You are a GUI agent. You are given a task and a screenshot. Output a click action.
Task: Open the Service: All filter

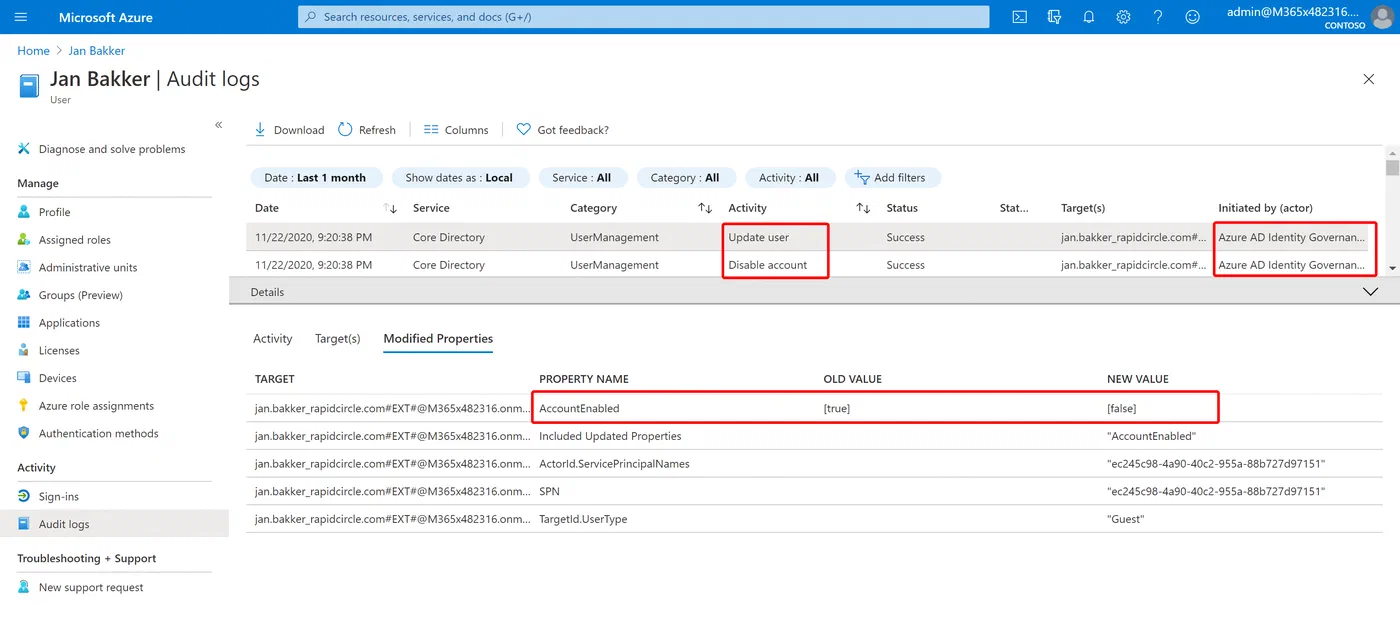[x=582, y=178]
